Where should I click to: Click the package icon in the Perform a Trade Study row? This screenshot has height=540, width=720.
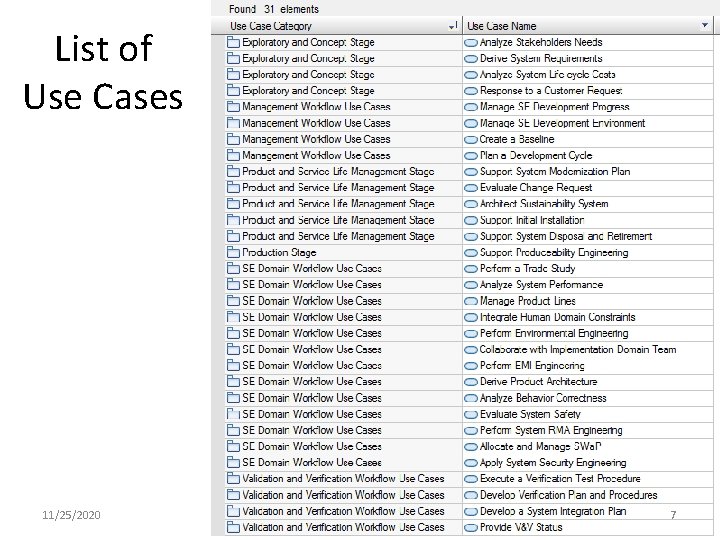tap(233, 269)
